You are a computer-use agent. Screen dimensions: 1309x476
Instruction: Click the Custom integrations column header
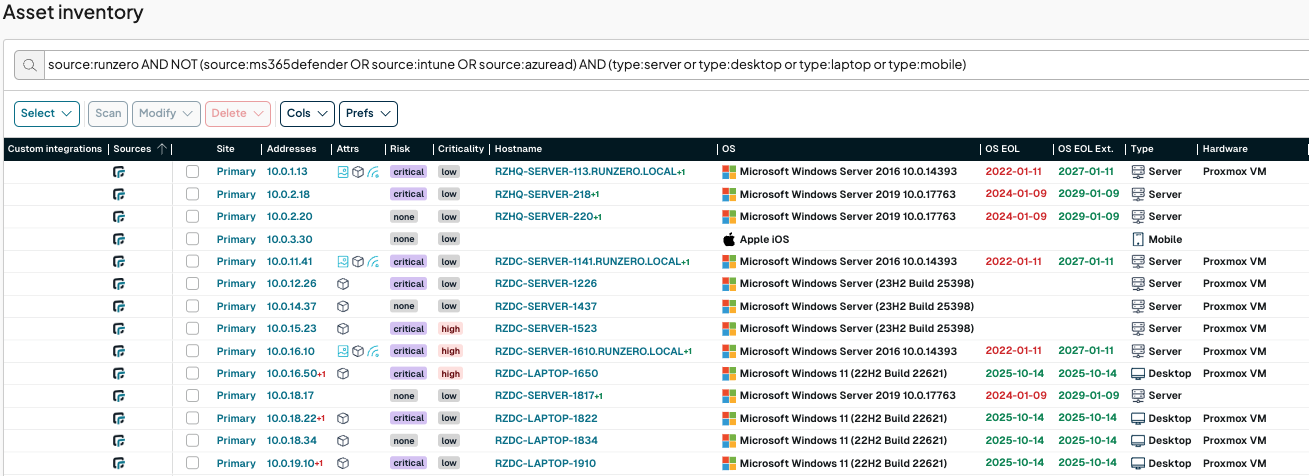click(x=54, y=149)
